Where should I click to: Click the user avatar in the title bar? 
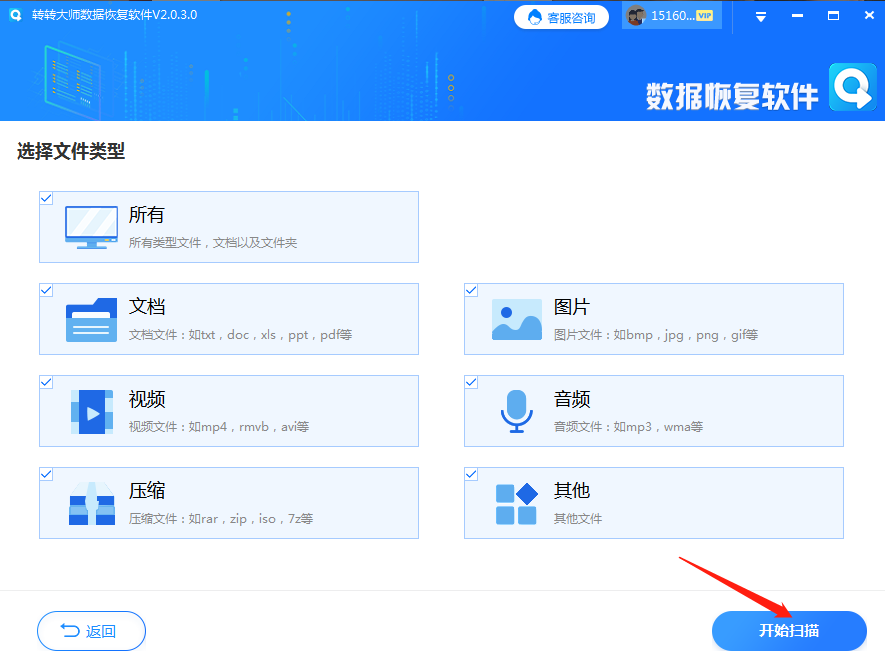[635, 15]
